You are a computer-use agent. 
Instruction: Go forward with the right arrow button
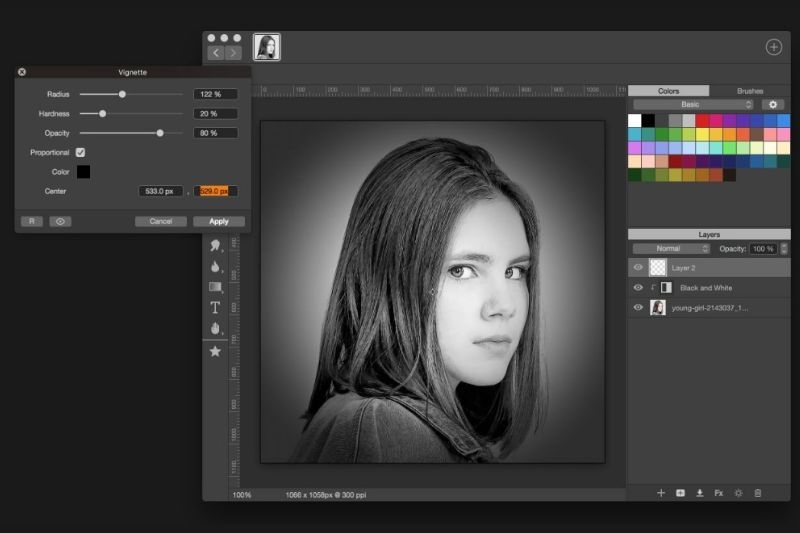233,53
